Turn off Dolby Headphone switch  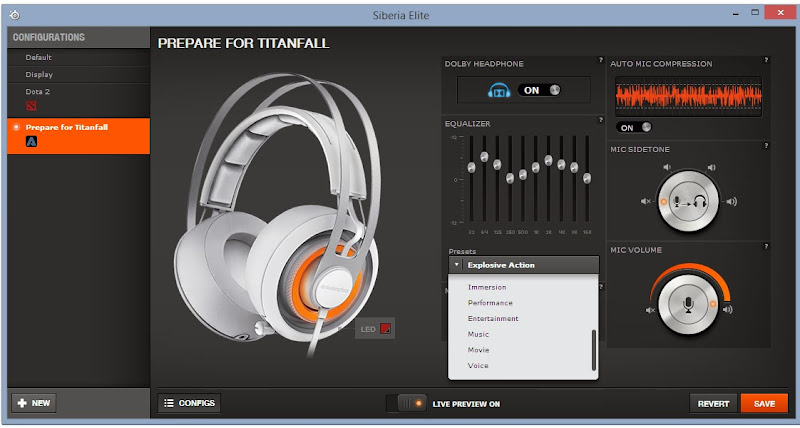click(540, 90)
